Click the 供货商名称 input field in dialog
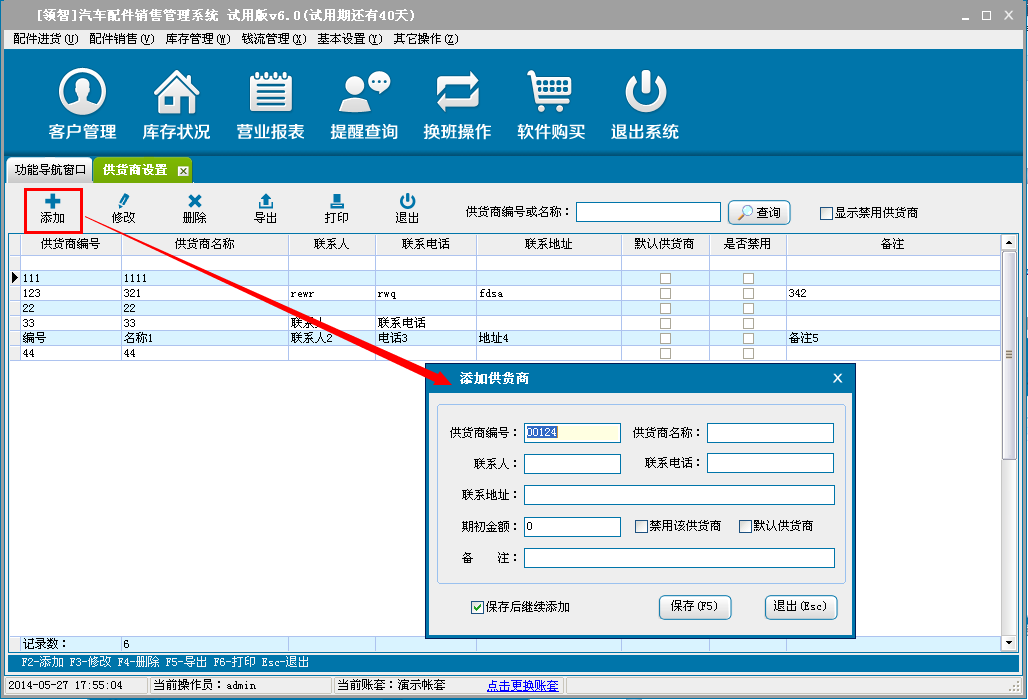 click(770, 433)
